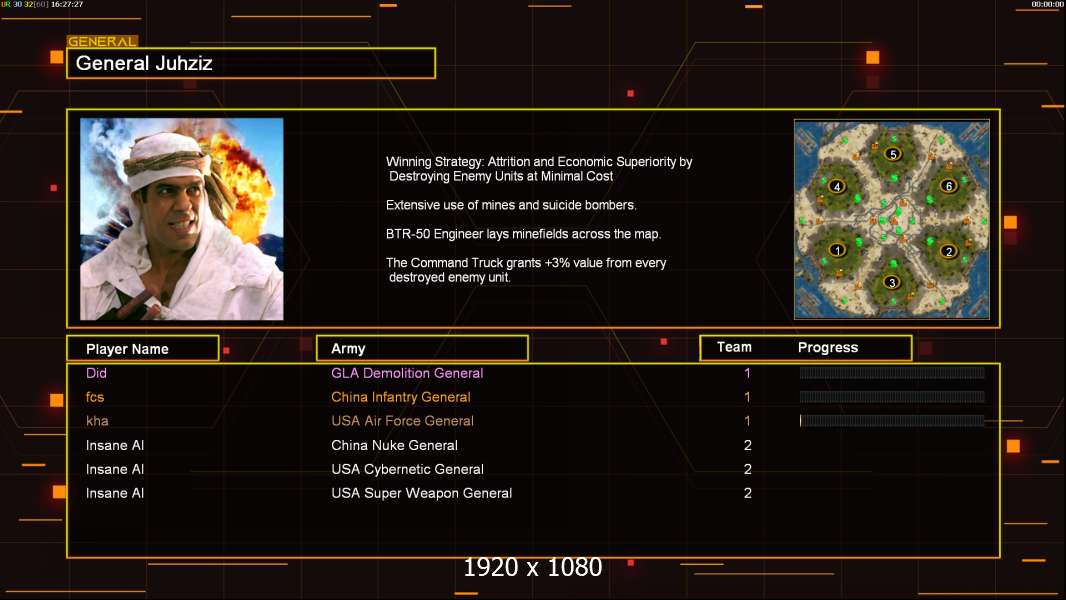
Task: Click China Infantry General army text
Action: tap(400, 397)
